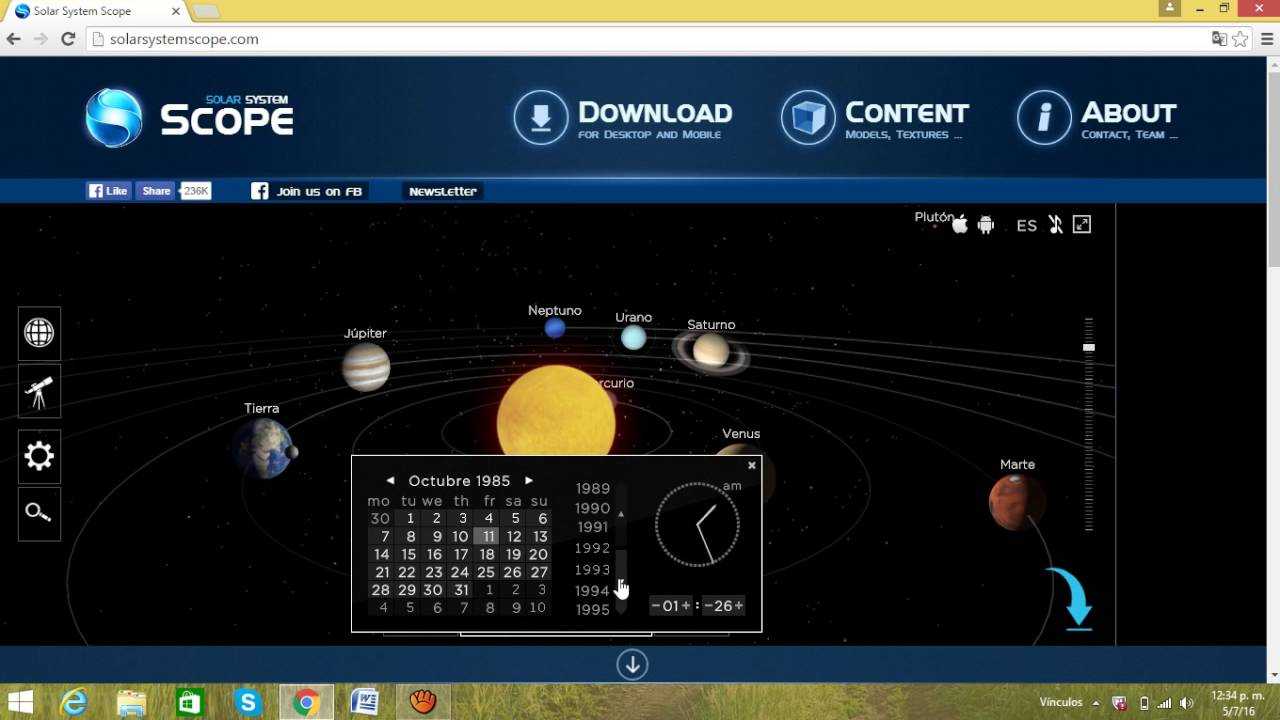Image resolution: width=1280 pixels, height=720 pixels.
Task: Click the Facebook Share button
Action: [155, 191]
